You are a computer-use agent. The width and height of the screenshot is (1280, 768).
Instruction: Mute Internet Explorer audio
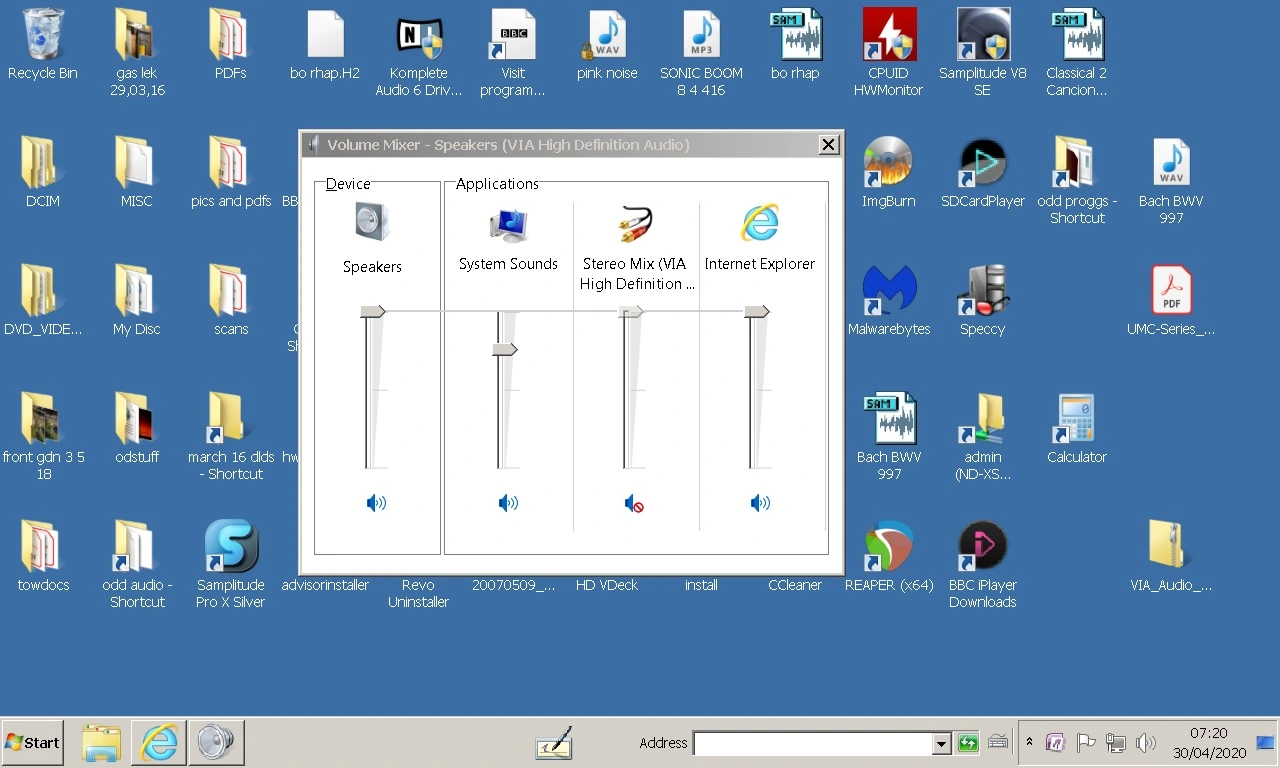click(x=760, y=503)
